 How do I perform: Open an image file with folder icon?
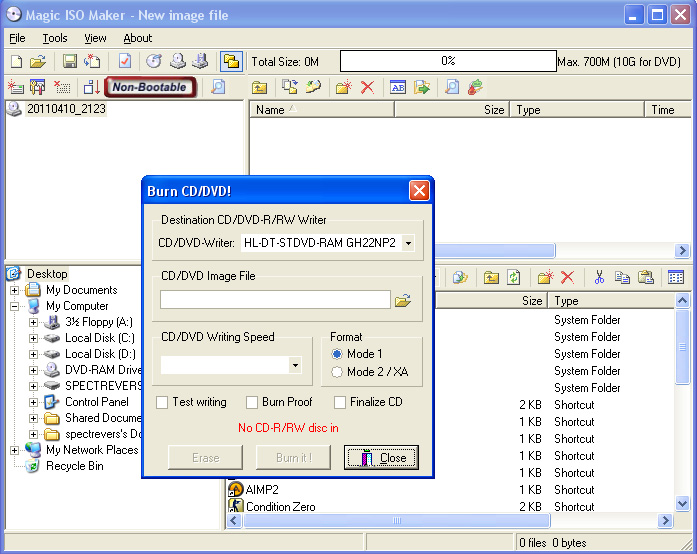point(38,61)
